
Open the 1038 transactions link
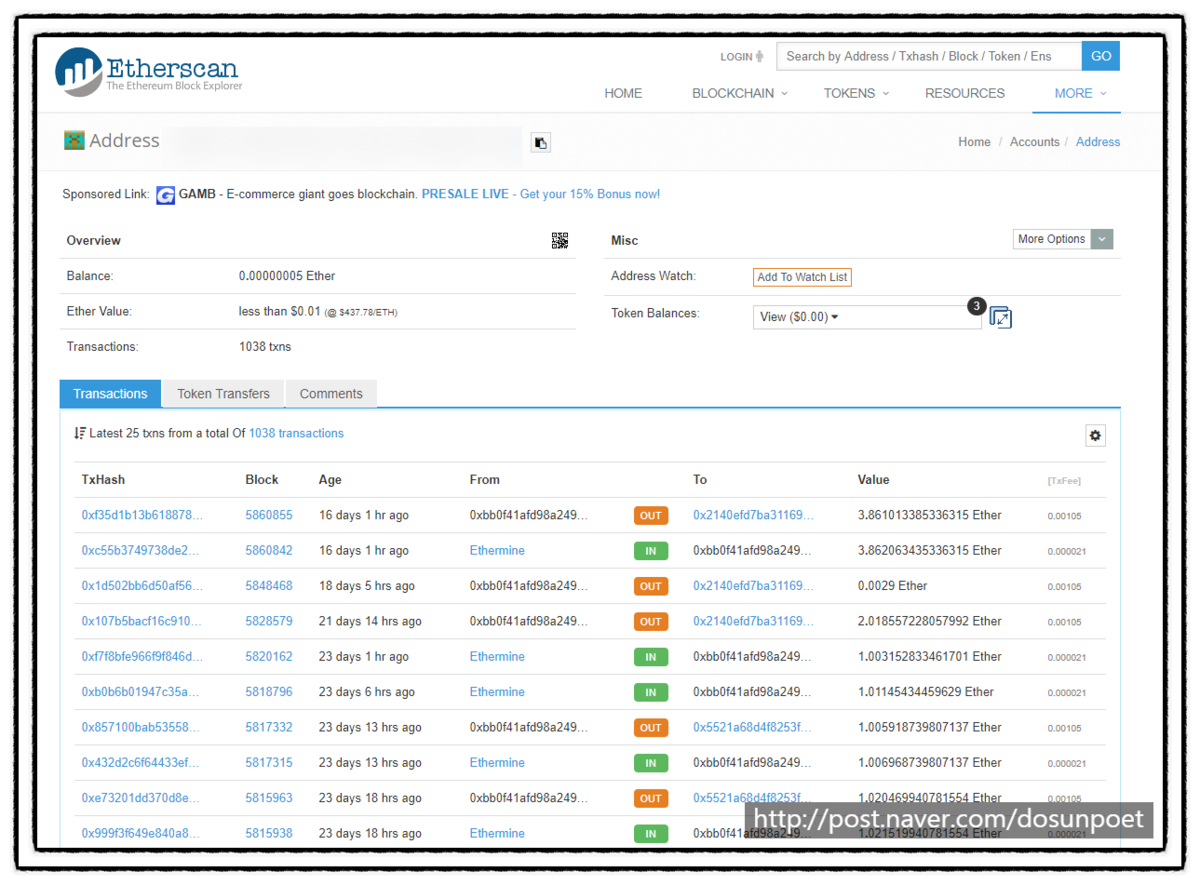296,434
